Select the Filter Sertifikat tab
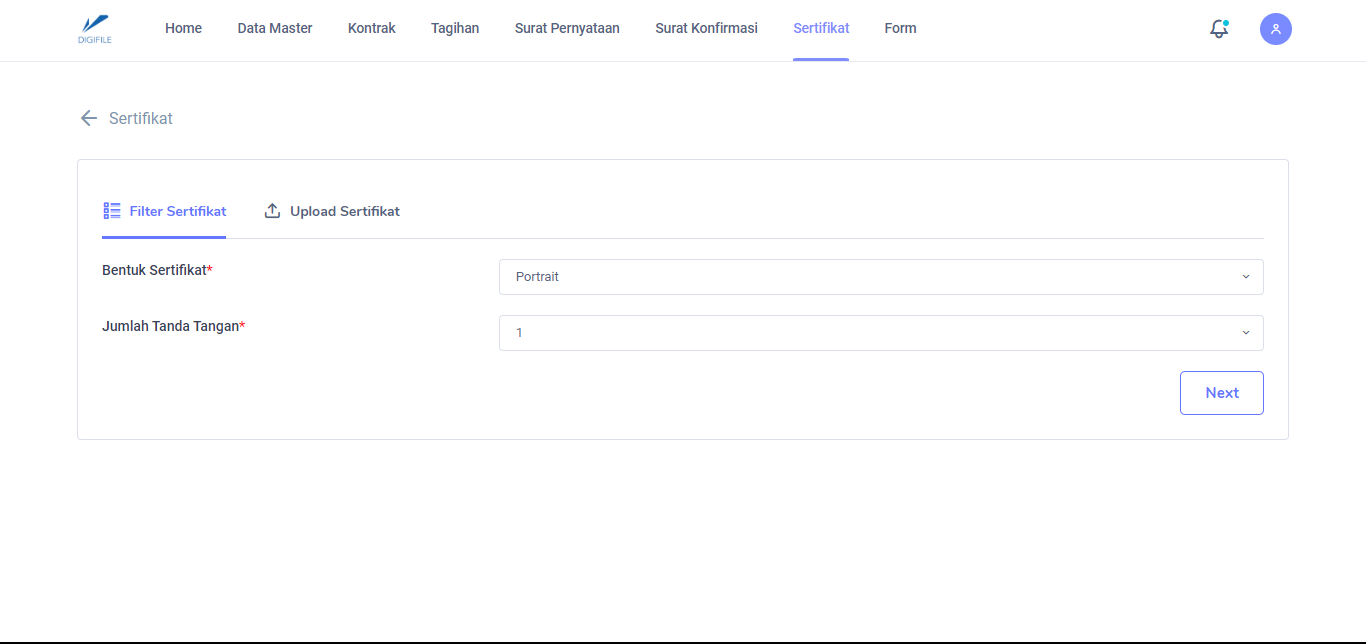Viewport: 1366px width, 644px height. click(x=177, y=211)
